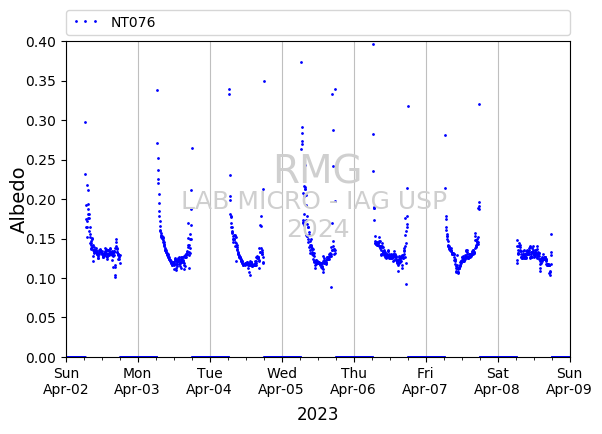
Task: Click the Fri Apr-07 date label
Action: point(425,381)
